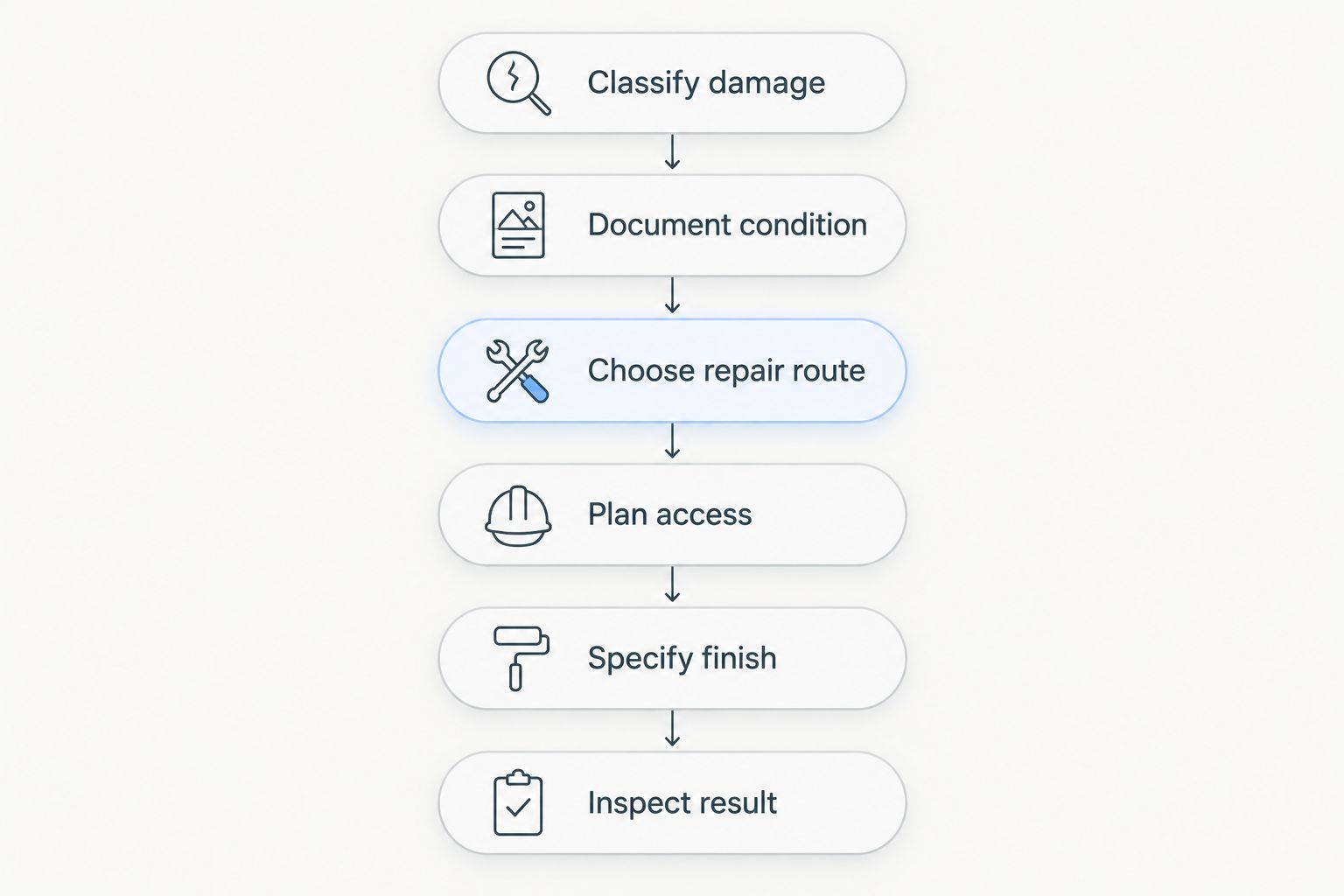The width and height of the screenshot is (1344, 896).
Task: Click arrow above Inspect result step
Action: (x=672, y=729)
